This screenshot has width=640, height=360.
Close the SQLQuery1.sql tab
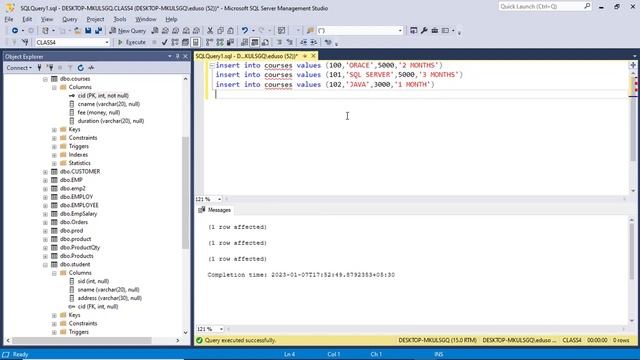pyautogui.click(x=313, y=56)
